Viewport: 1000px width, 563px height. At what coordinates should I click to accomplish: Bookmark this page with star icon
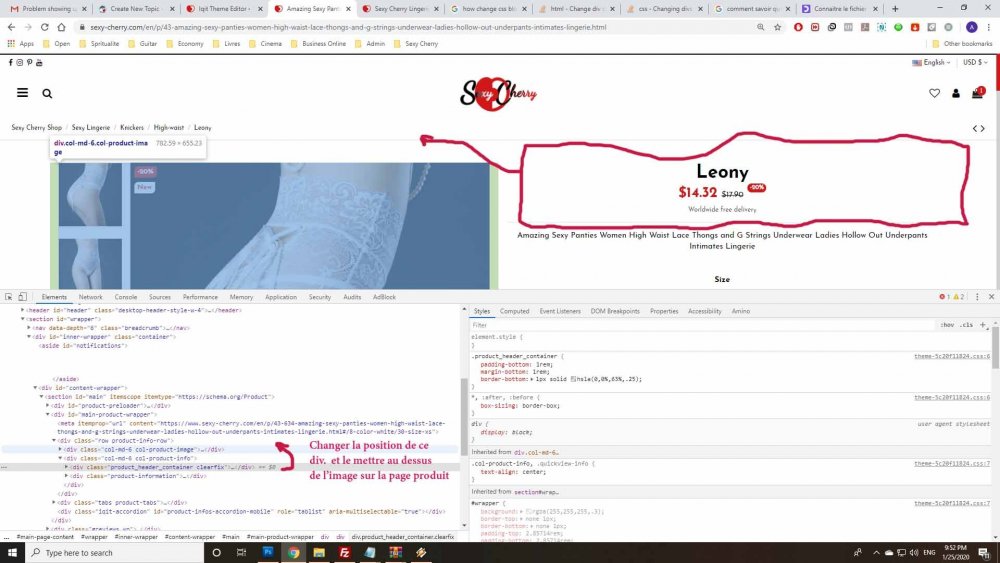[x=777, y=27]
